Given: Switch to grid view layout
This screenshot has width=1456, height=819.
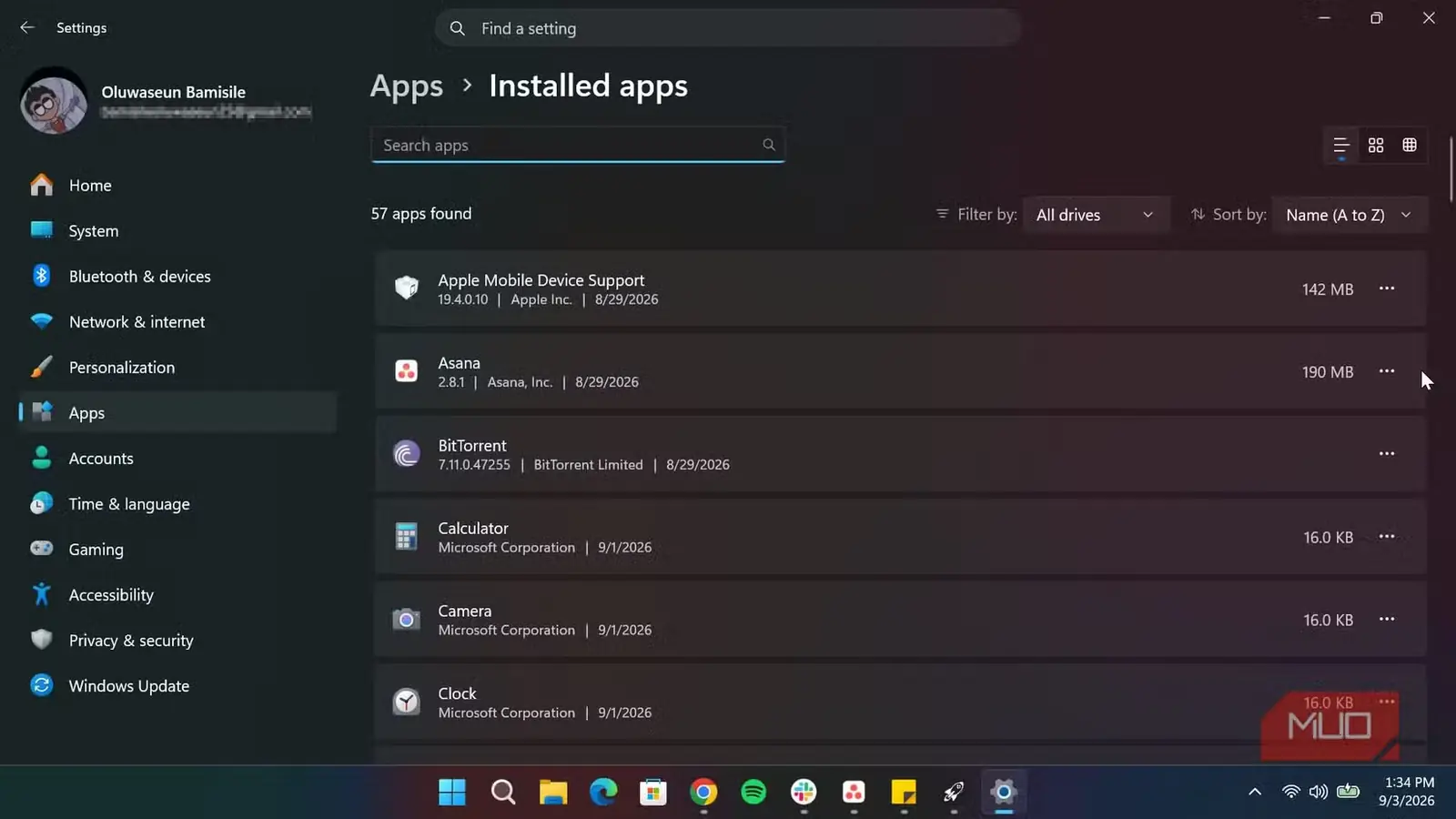Looking at the screenshot, I should pos(1376,146).
